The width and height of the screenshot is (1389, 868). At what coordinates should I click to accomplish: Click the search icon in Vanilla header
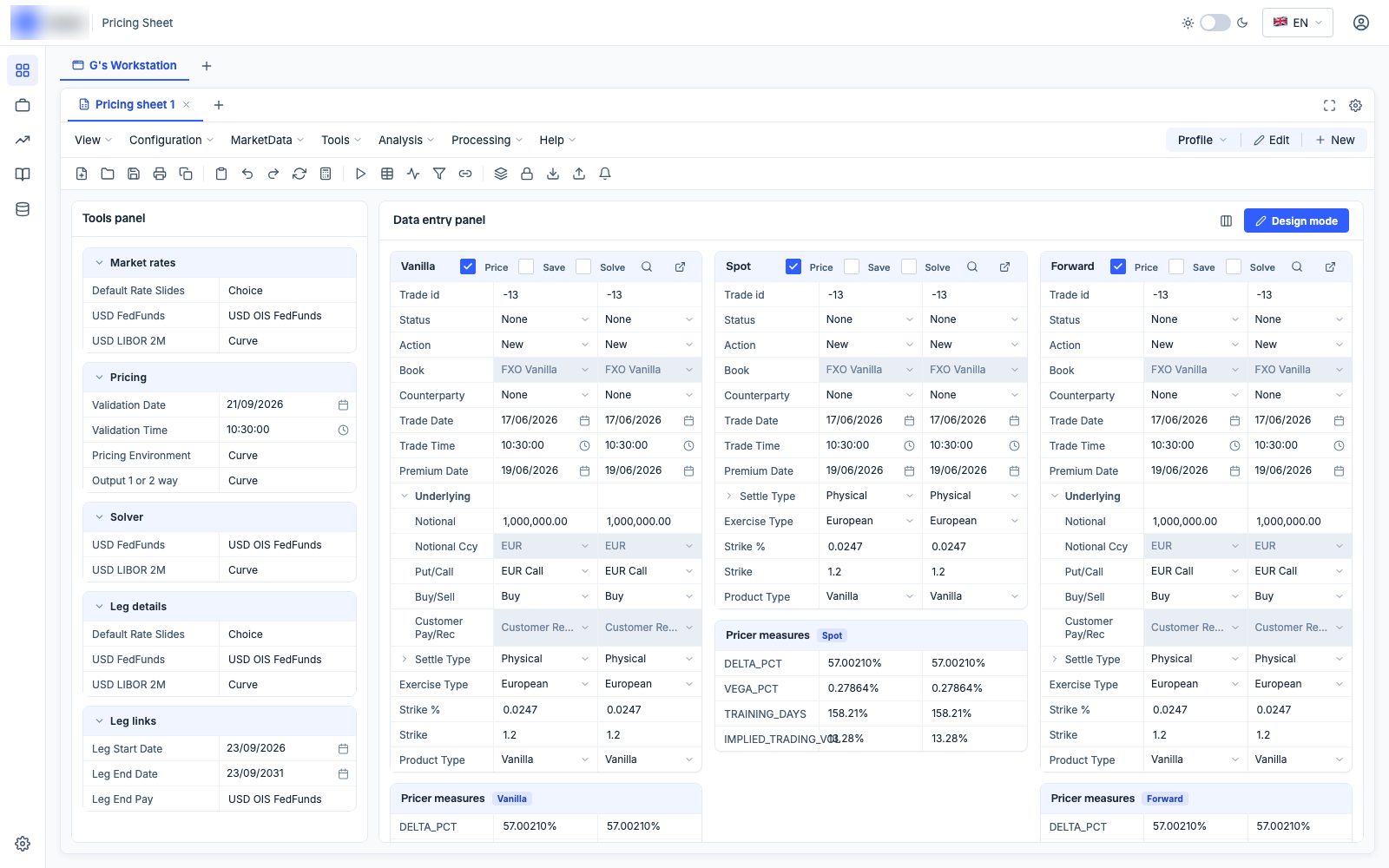click(647, 267)
